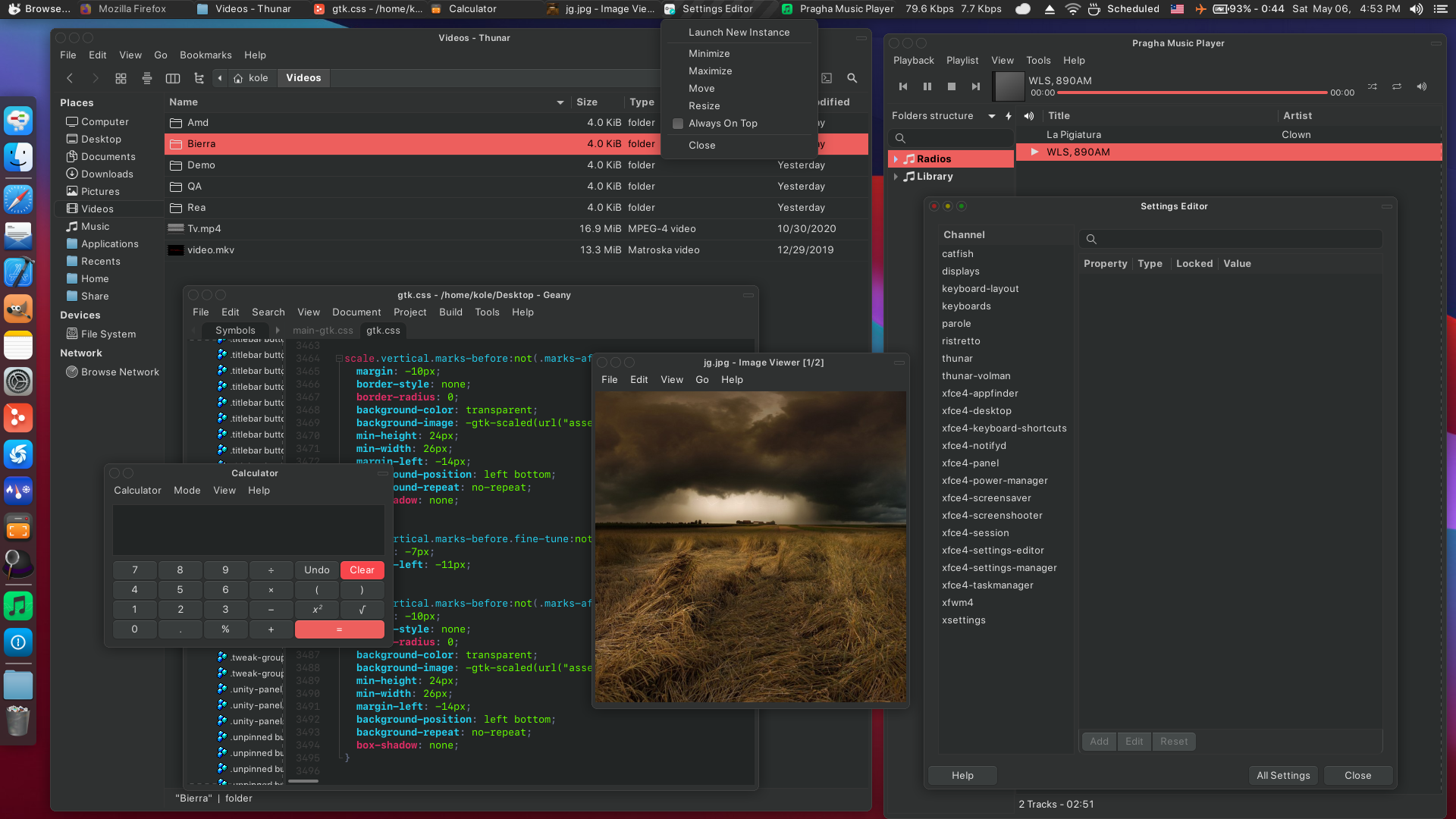Toggle shuffle mode in Pragha player
Image resolution: width=1456 pixels, height=819 pixels.
point(1373,86)
